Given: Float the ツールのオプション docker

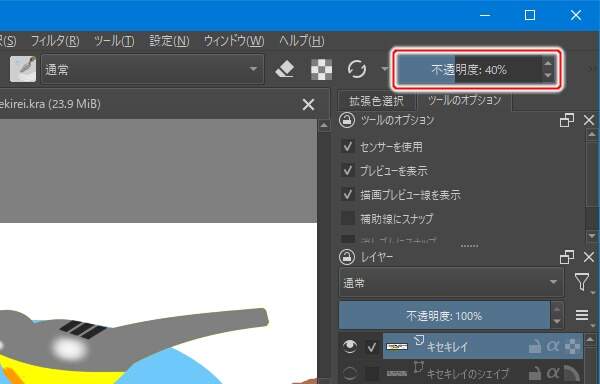Looking at the screenshot, I should (567, 120).
